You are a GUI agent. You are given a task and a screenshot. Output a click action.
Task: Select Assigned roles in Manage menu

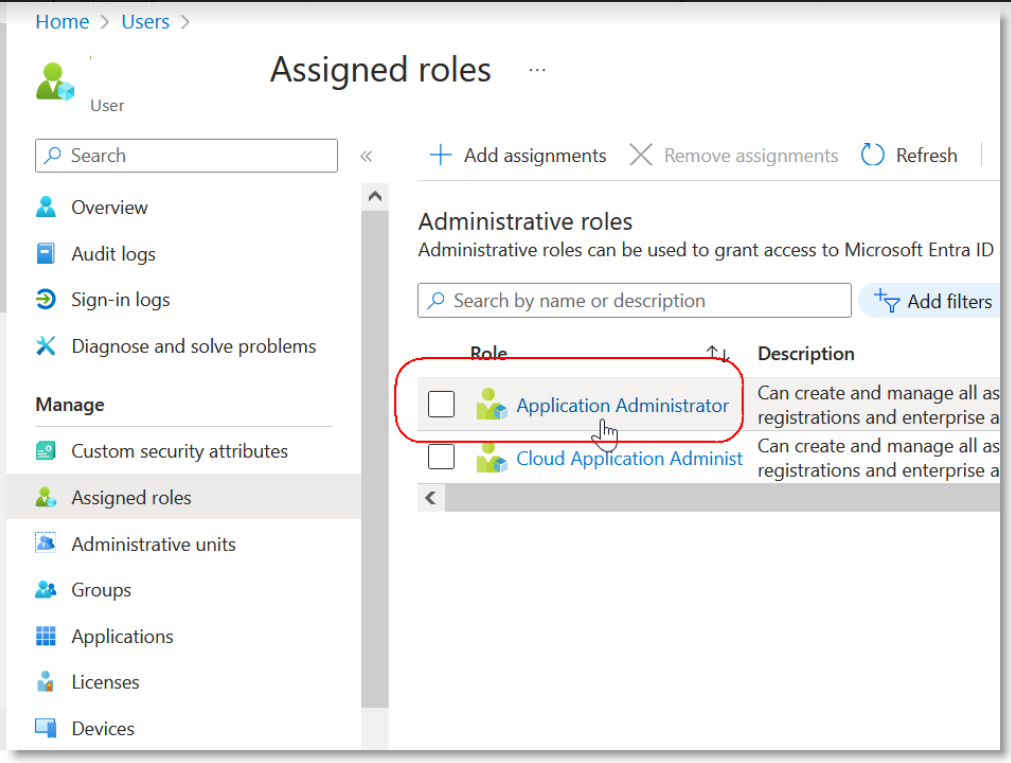coord(131,497)
